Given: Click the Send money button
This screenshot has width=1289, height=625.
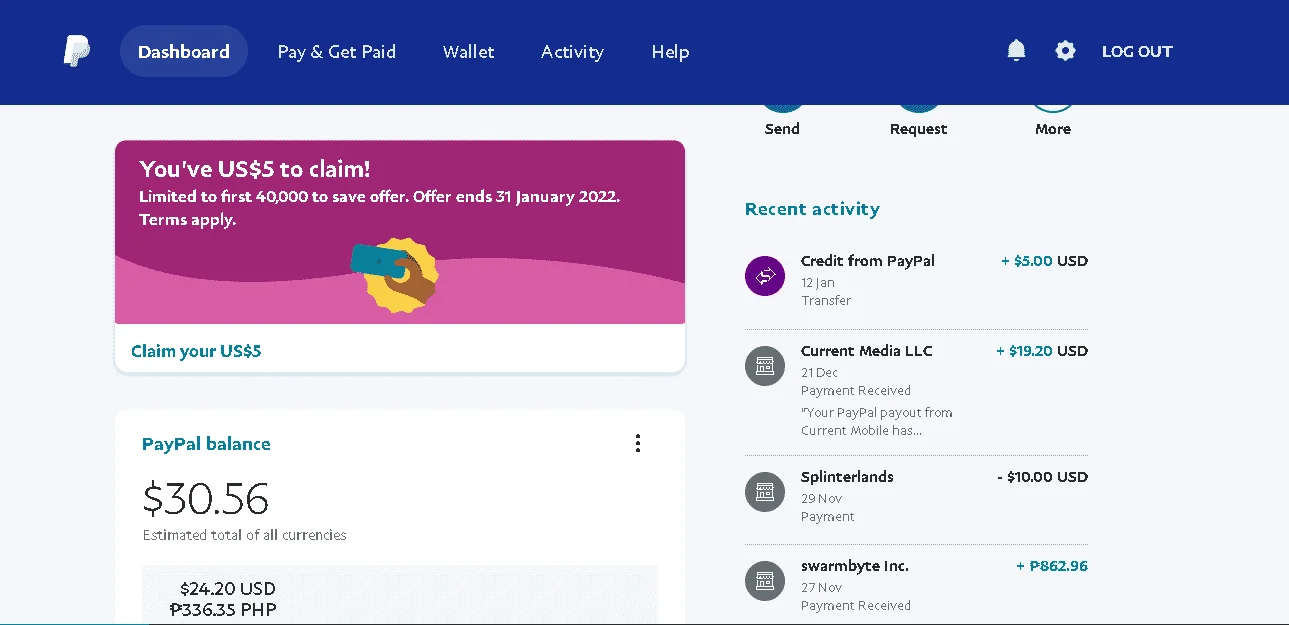Looking at the screenshot, I should [x=782, y=118].
